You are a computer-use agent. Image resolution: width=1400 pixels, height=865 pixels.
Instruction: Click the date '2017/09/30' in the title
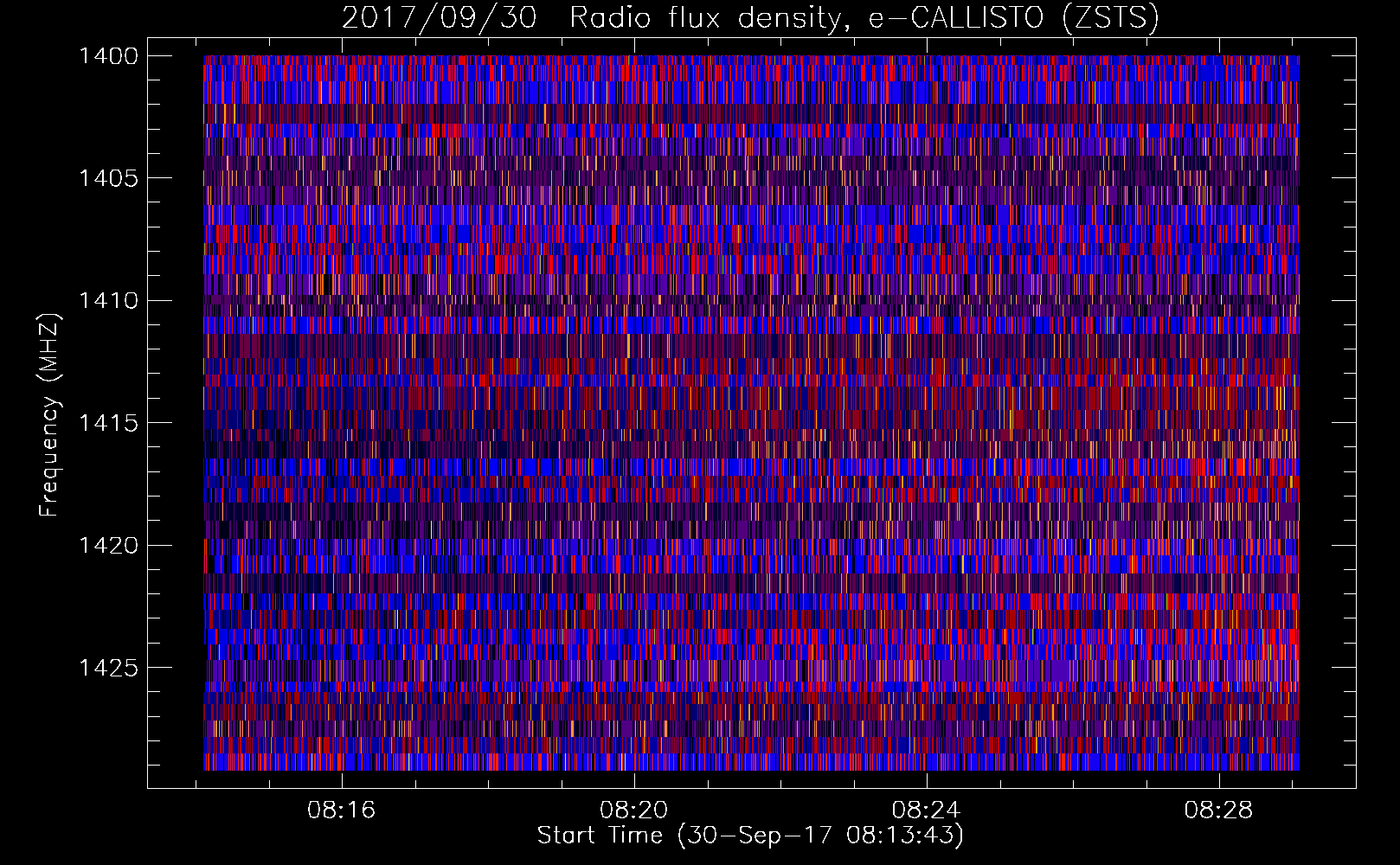[440, 18]
